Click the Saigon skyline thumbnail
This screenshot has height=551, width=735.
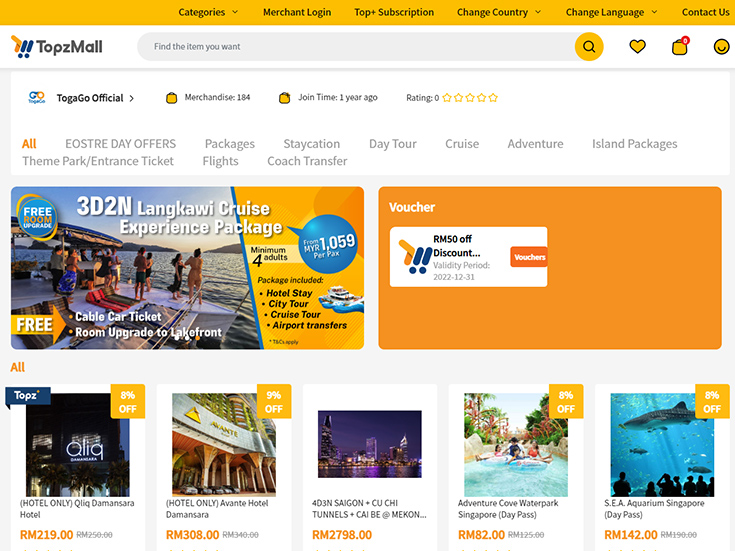click(x=370, y=444)
